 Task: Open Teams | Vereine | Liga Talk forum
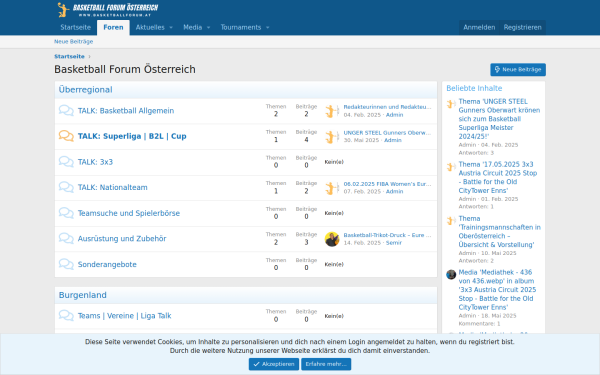click(124, 316)
